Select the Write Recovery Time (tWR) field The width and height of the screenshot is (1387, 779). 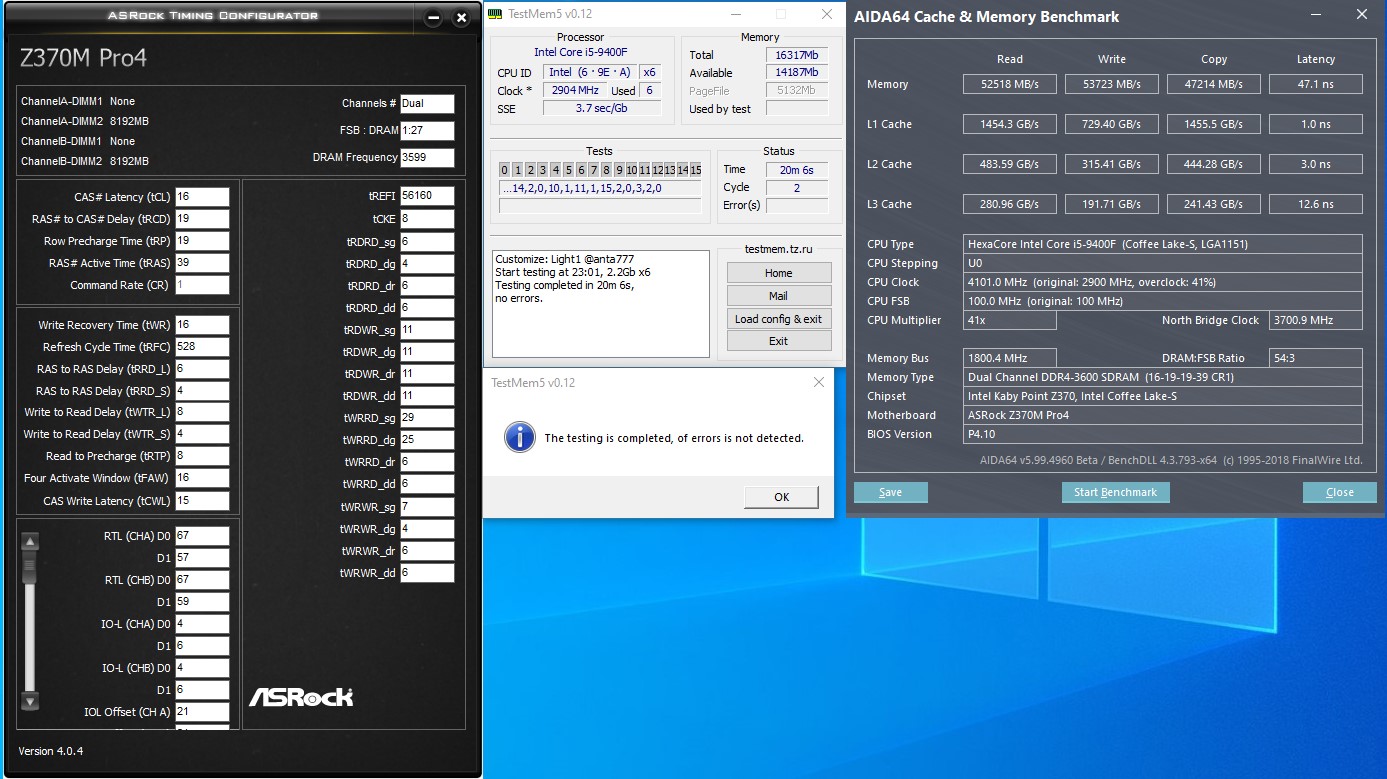pos(202,325)
